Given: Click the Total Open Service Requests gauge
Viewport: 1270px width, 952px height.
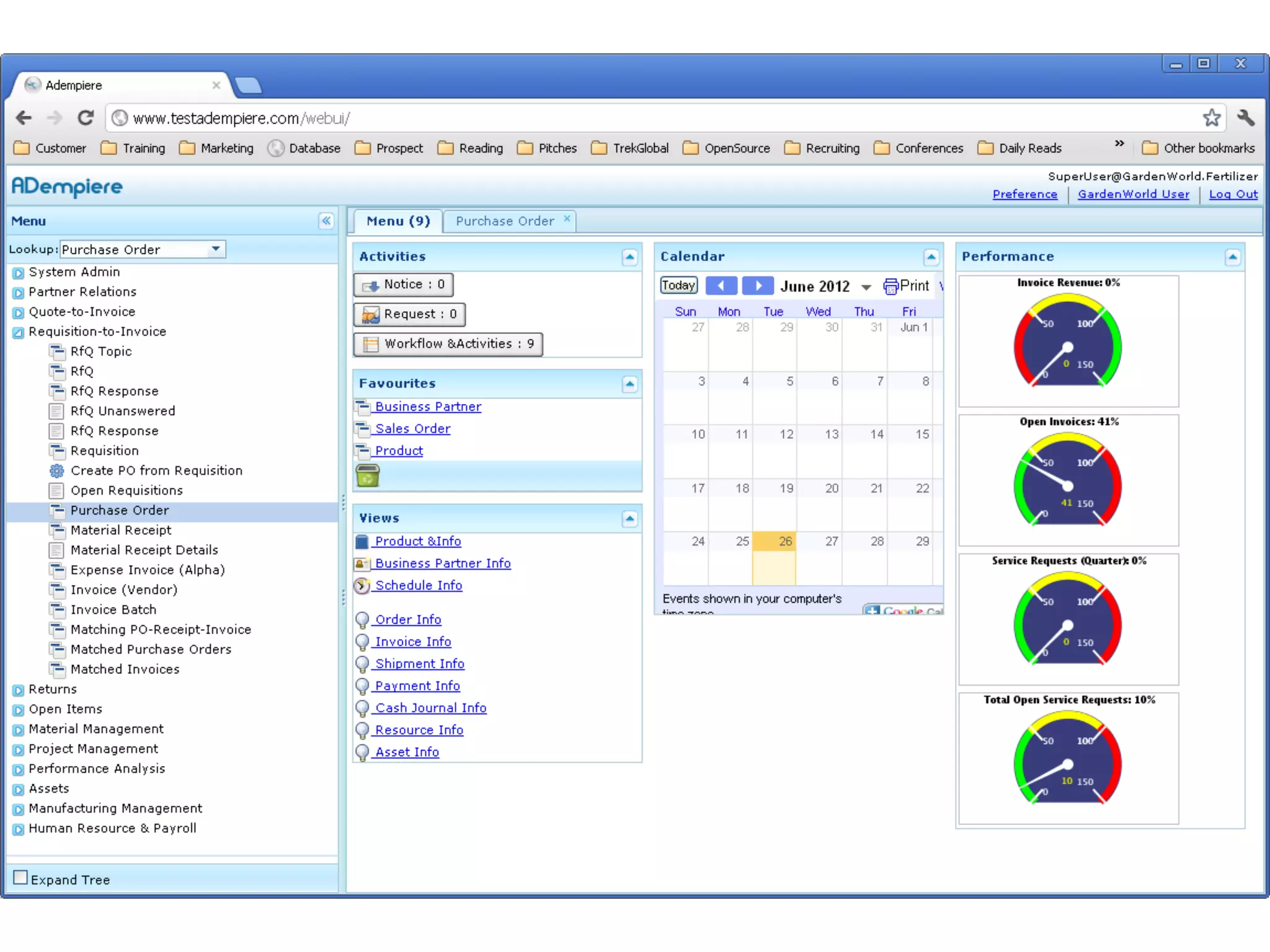Looking at the screenshot, I should 1068,758.
